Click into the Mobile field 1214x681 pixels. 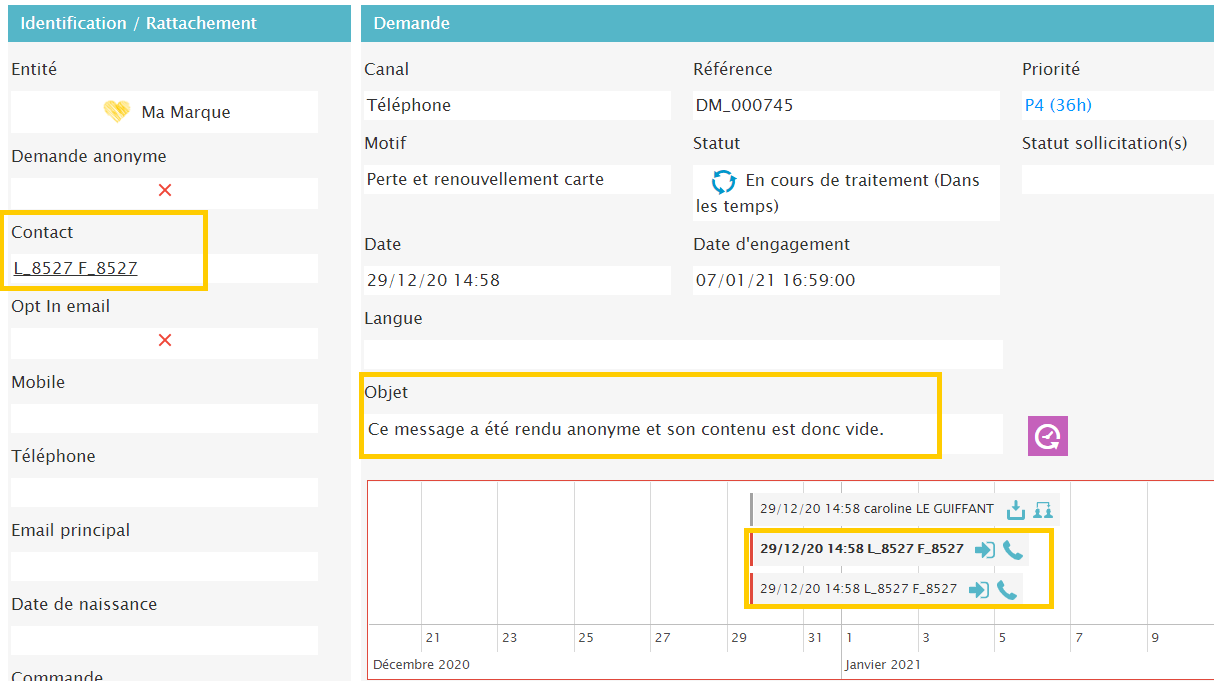(164, 418)
